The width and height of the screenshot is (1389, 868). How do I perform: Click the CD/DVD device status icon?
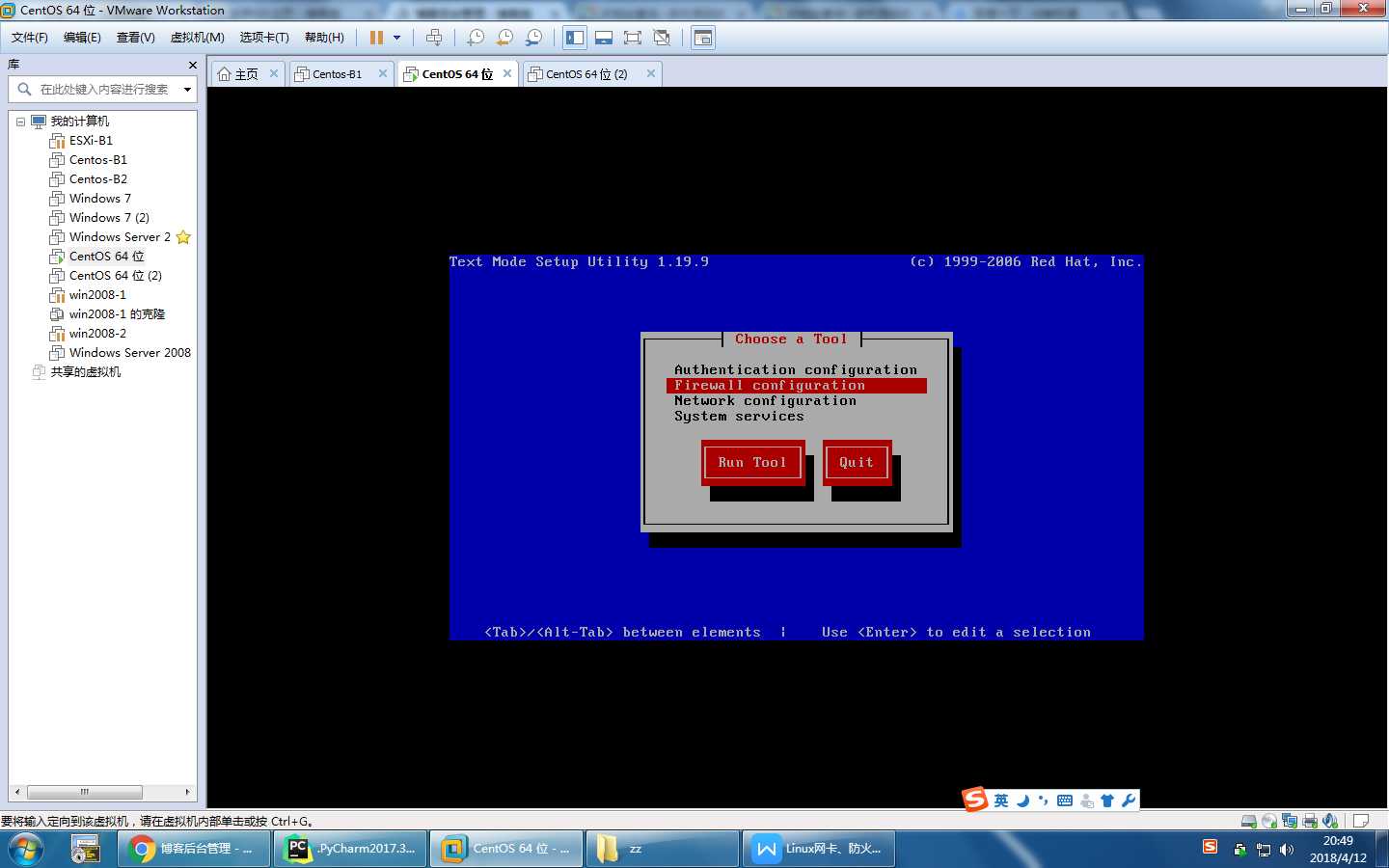click(1269, 822)
